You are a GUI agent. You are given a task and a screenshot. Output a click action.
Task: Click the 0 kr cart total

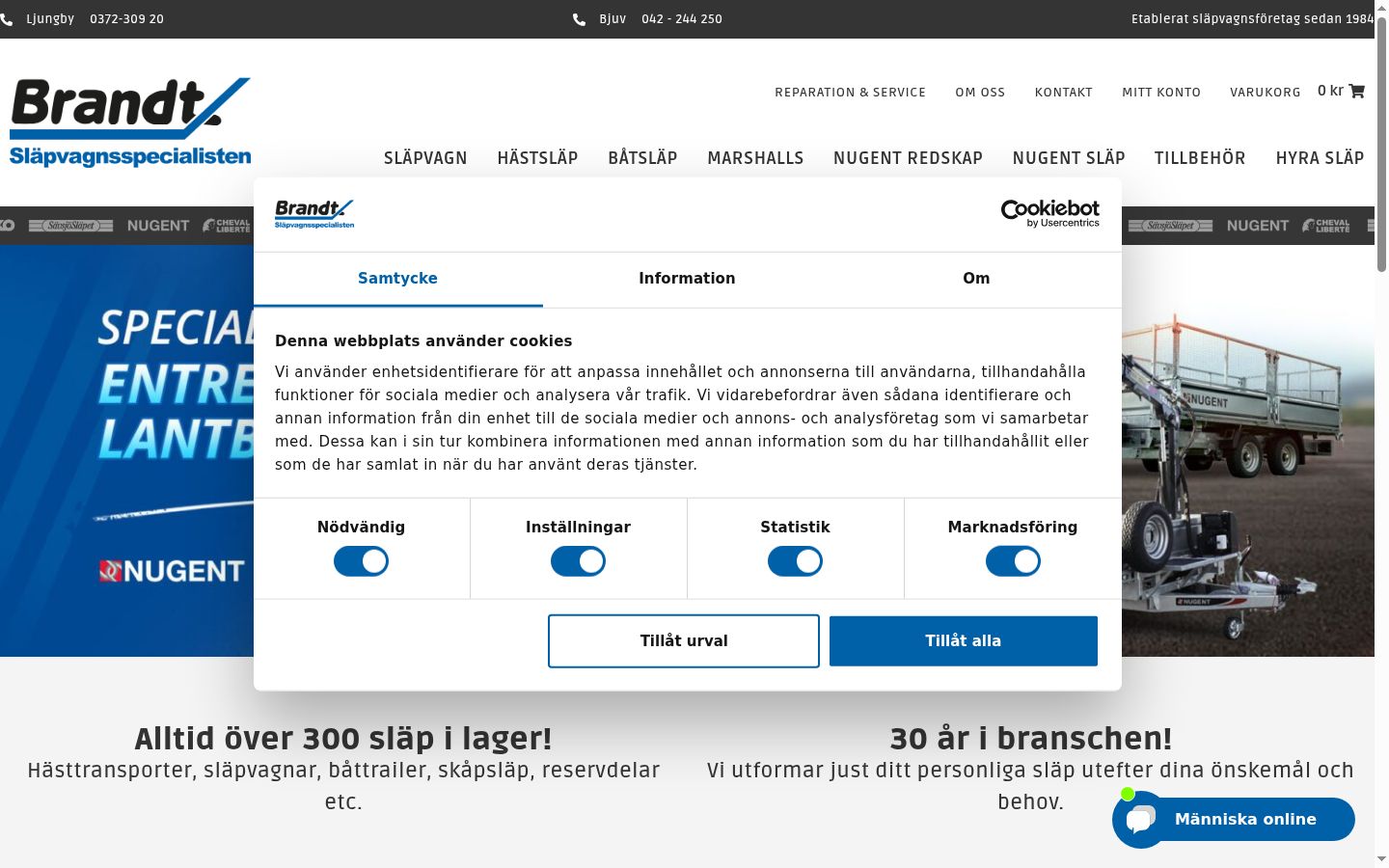click(1330, 91)
